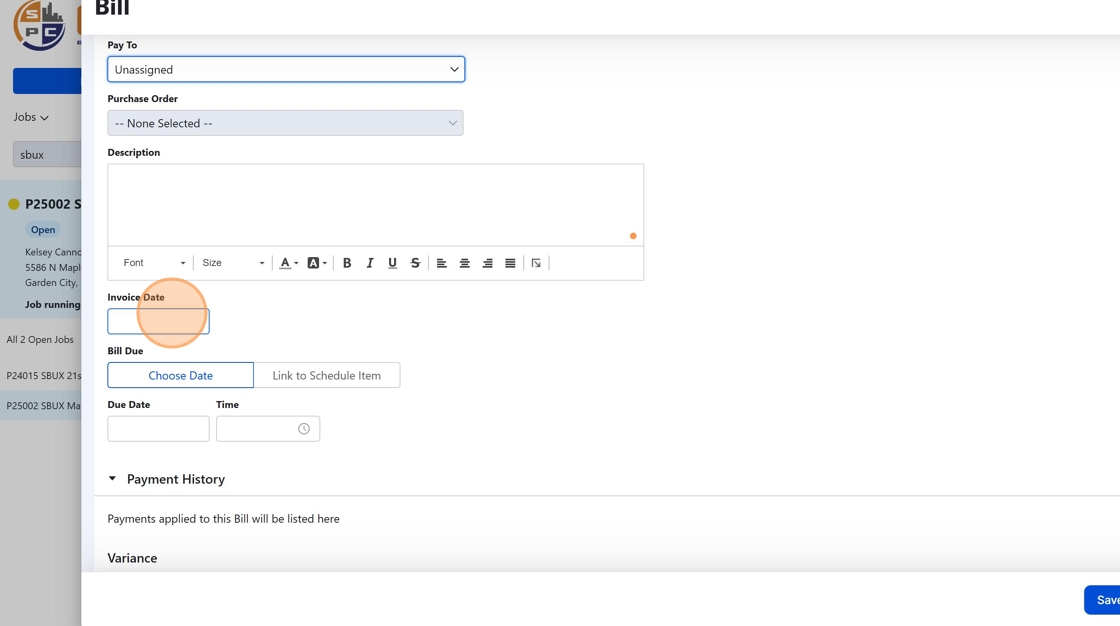Switch to Link to Schedule Item
The image size is (1120, 626).
click(x=327, y=375)
